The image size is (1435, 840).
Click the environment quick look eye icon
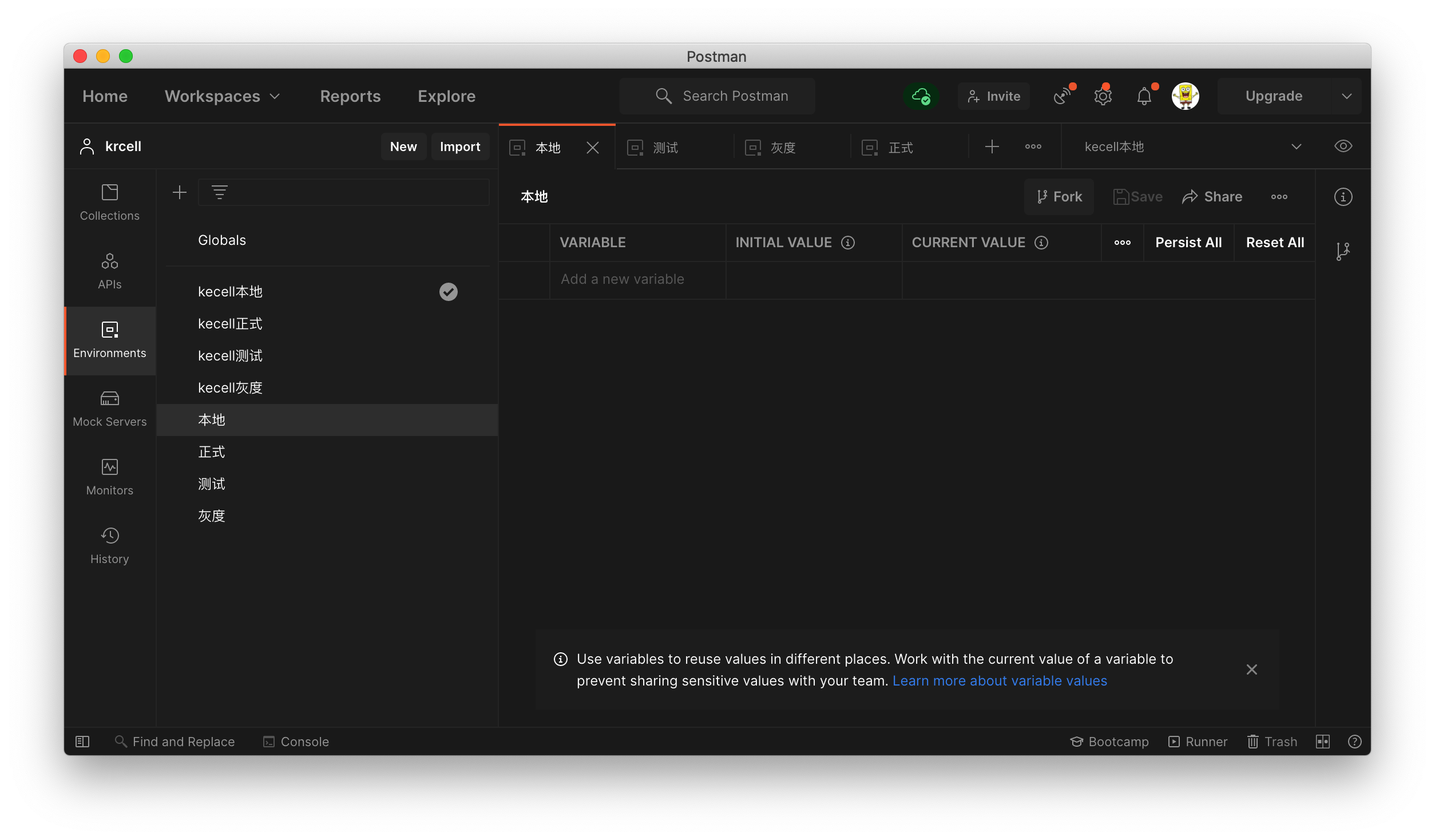tap(1343, 146)
